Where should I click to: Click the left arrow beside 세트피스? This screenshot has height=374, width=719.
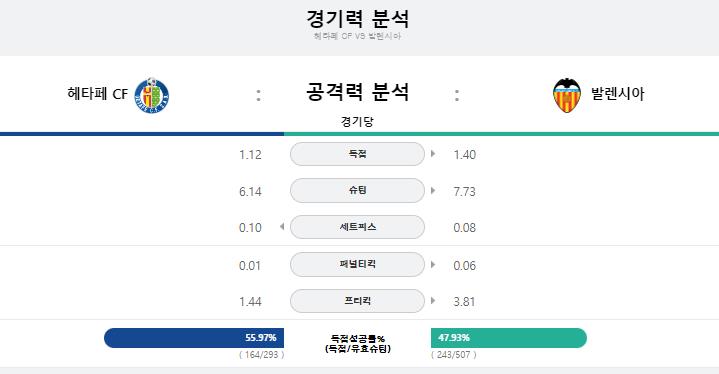point(282,226)
